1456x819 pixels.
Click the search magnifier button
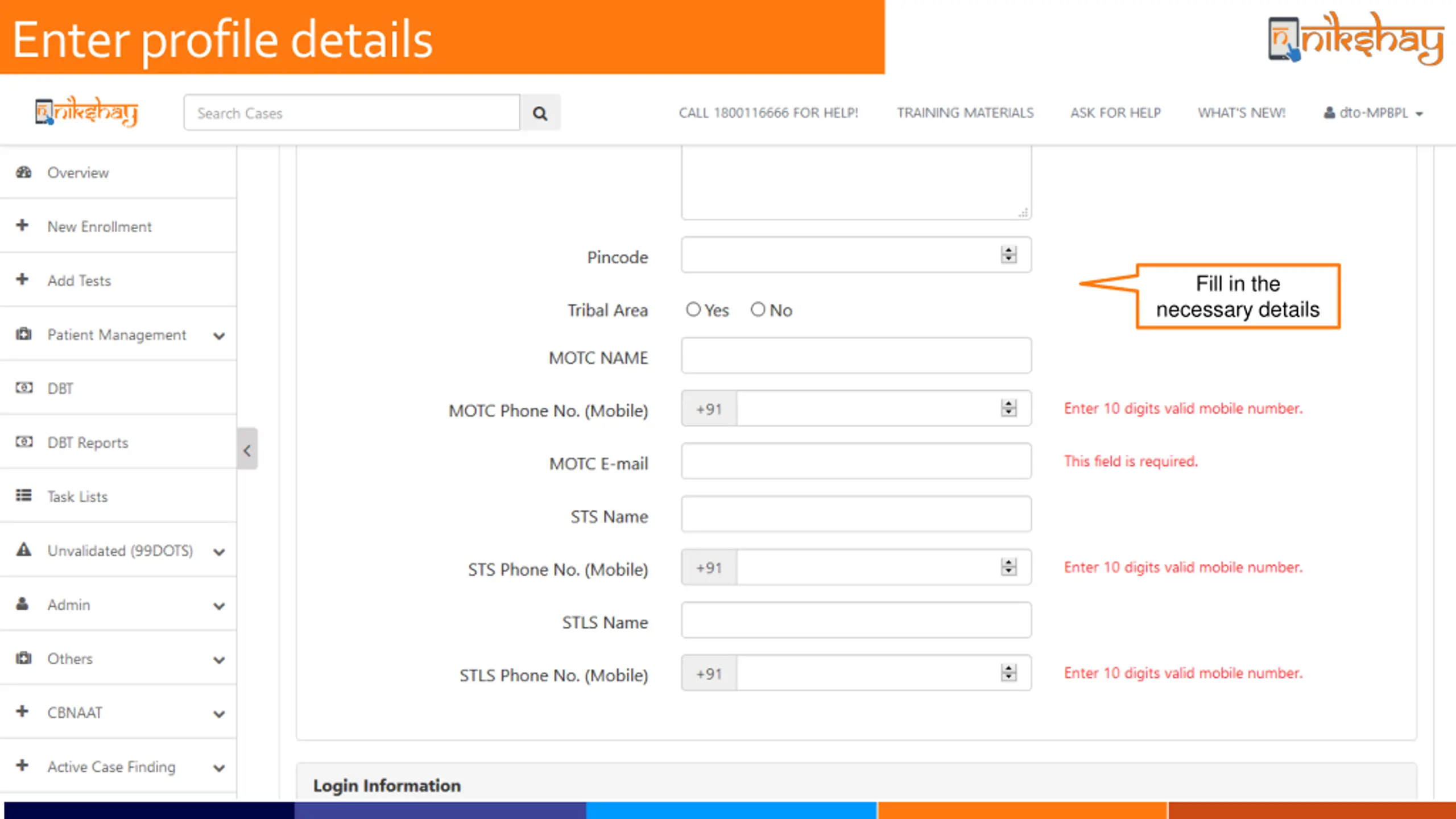pos(540,113)
